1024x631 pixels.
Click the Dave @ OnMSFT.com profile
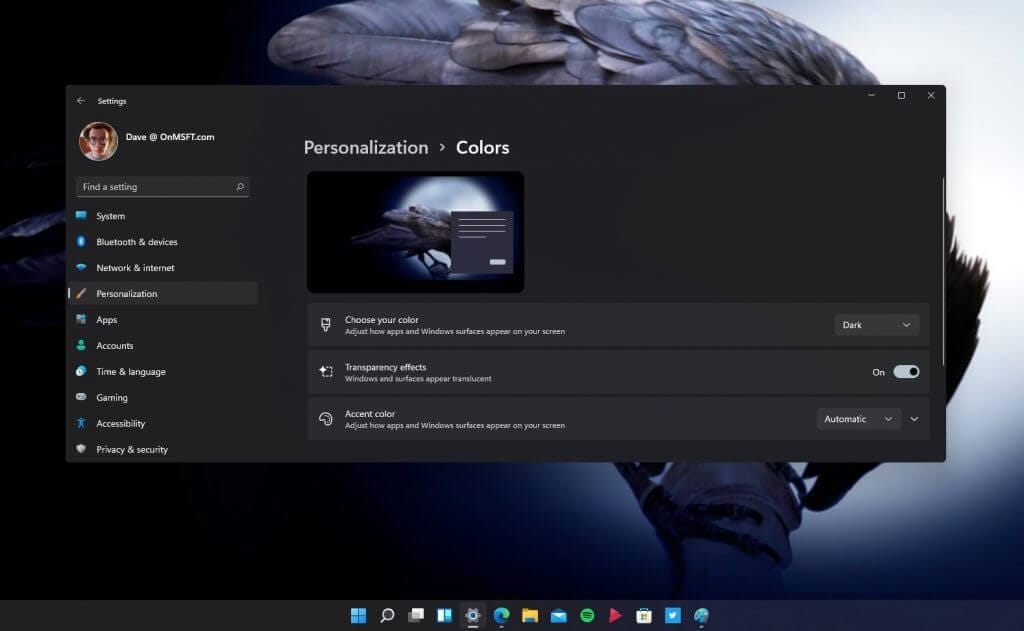click(143, 140)
